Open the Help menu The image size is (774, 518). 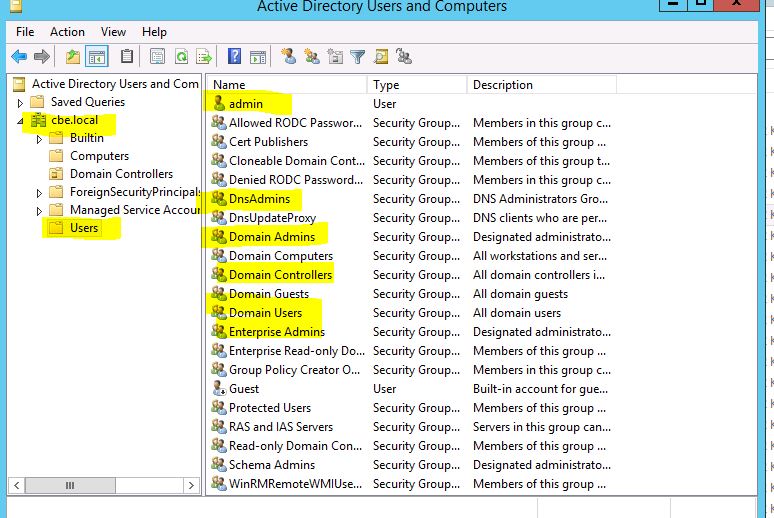point(154,32)
